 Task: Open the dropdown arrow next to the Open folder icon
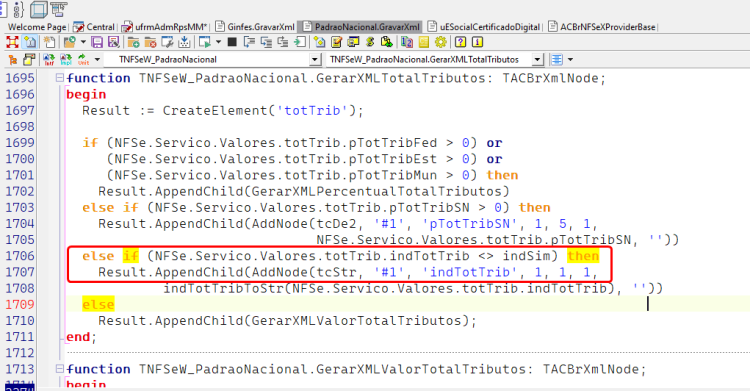pyautogui.click(x=83, y=42)
